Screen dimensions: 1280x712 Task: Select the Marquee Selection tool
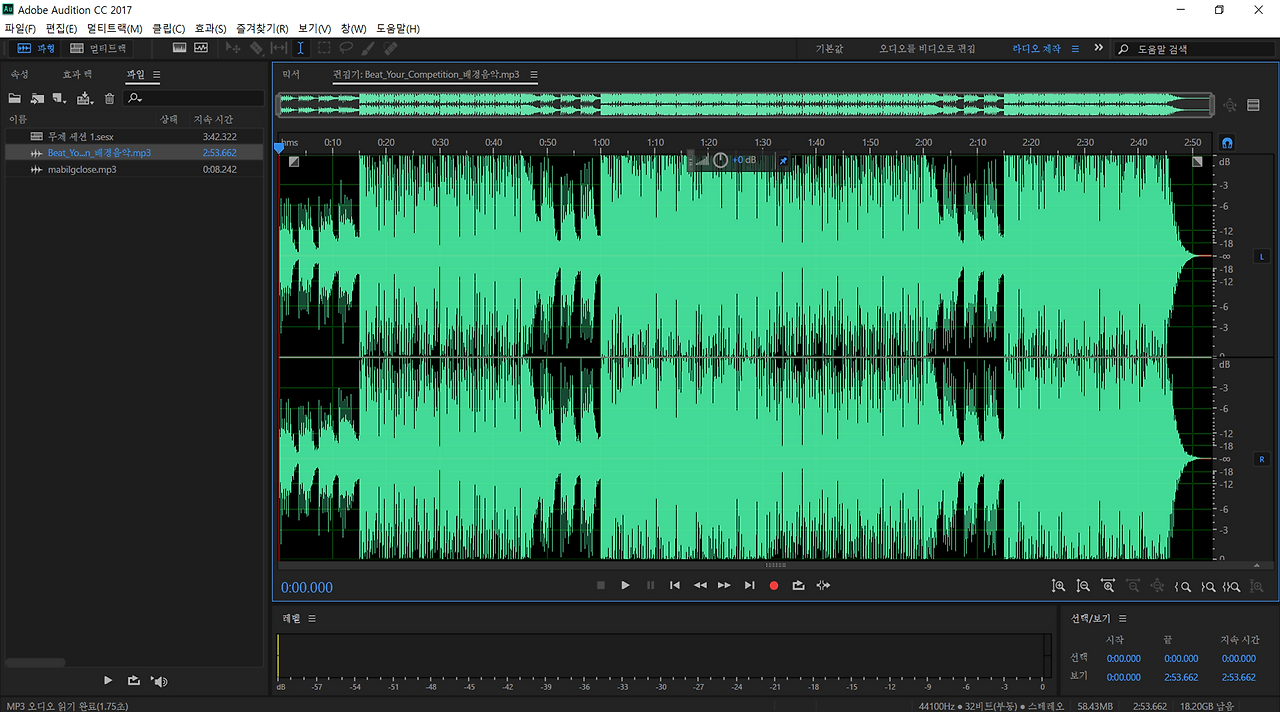coord(324,47)
